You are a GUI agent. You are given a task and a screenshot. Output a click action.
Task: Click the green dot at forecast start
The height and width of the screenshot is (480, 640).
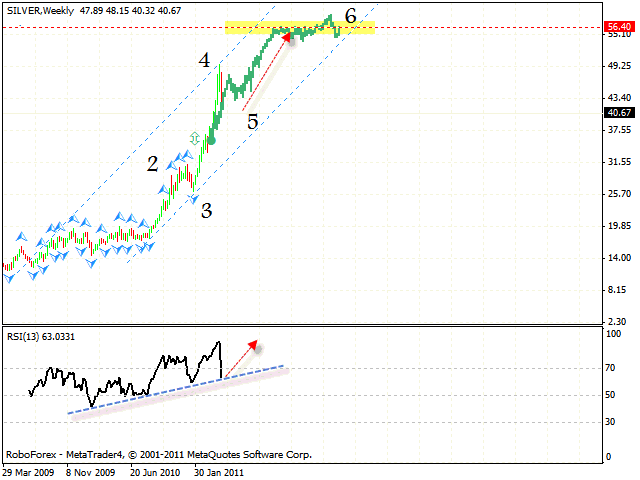tap(211, 141)
